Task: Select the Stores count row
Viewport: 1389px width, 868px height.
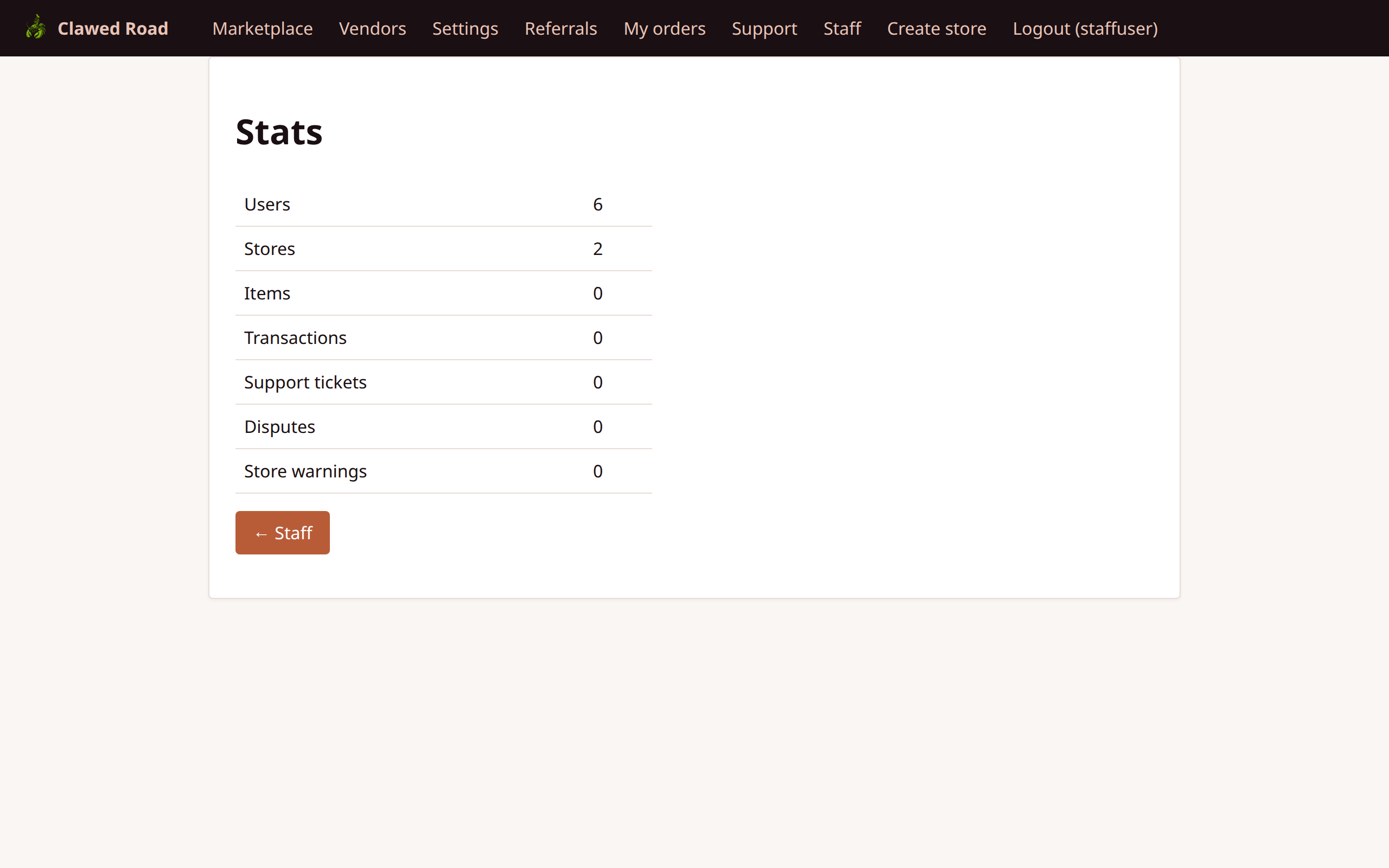Action: point(443,248)
